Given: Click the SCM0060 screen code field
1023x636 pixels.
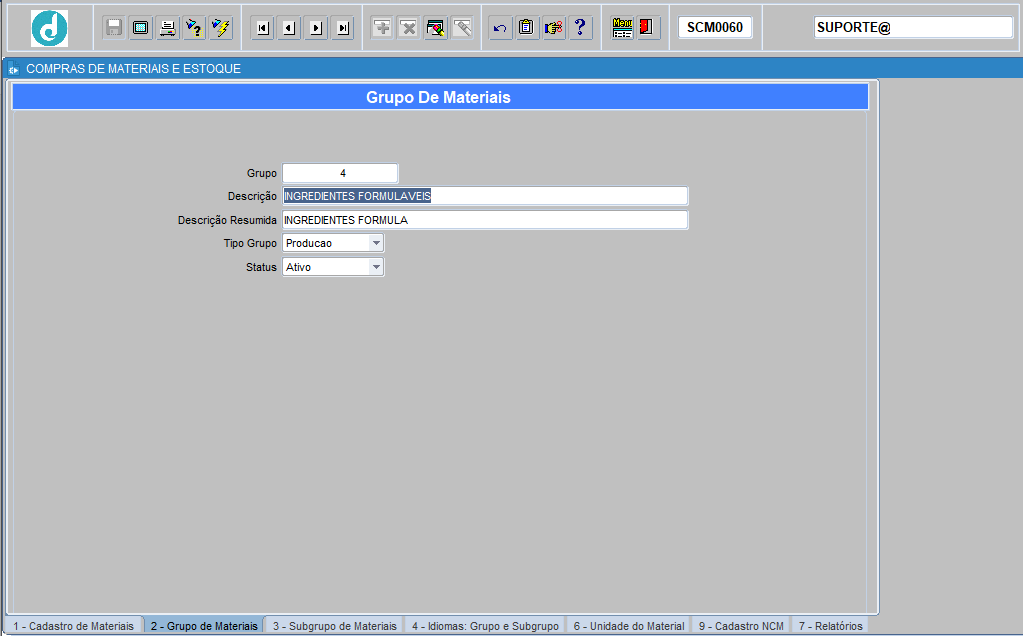Looking at the screenshot, I should (x=715, y=27).
